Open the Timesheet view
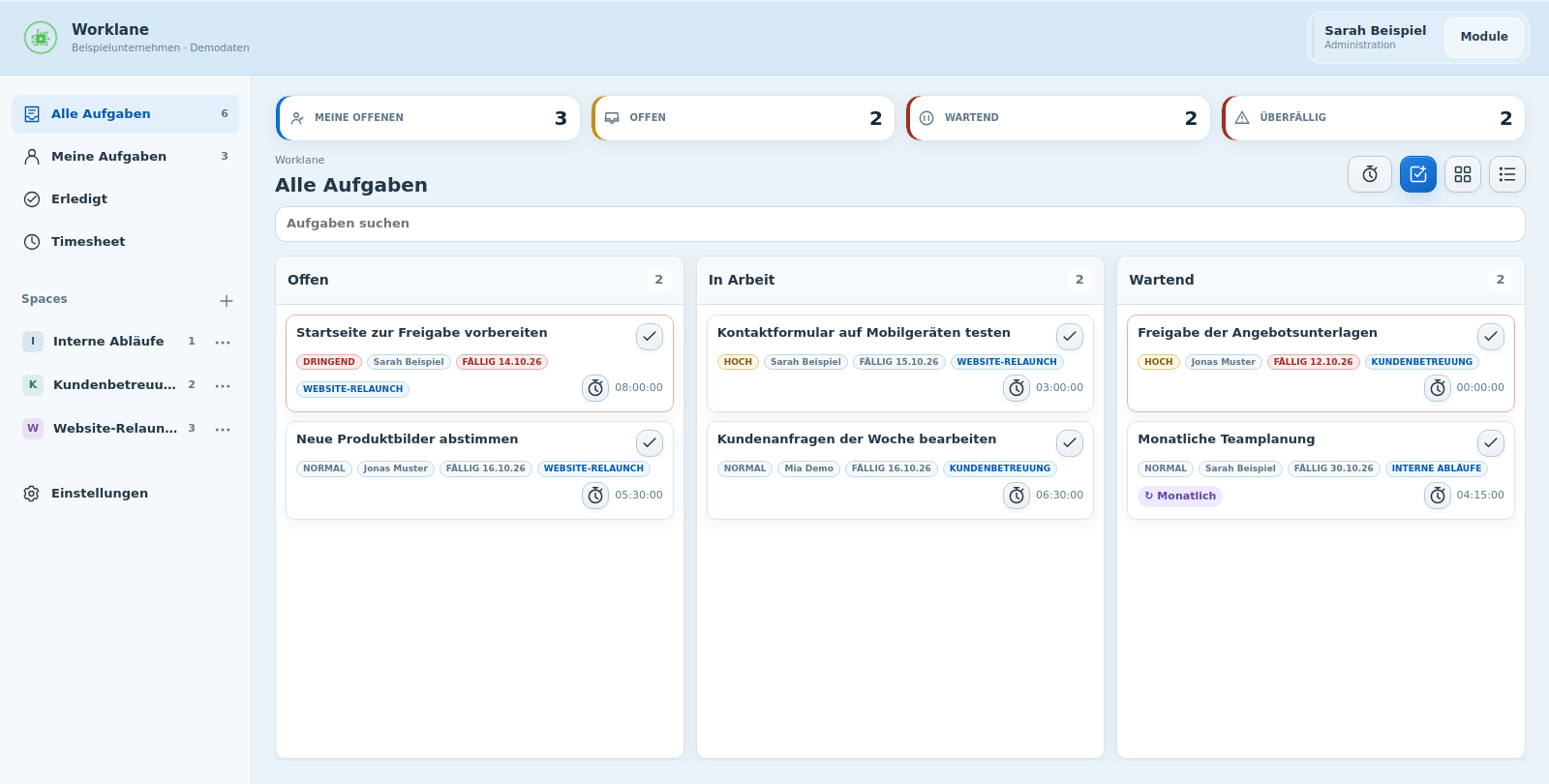Viewport: 1549px width, 784px height. point(126,242)
